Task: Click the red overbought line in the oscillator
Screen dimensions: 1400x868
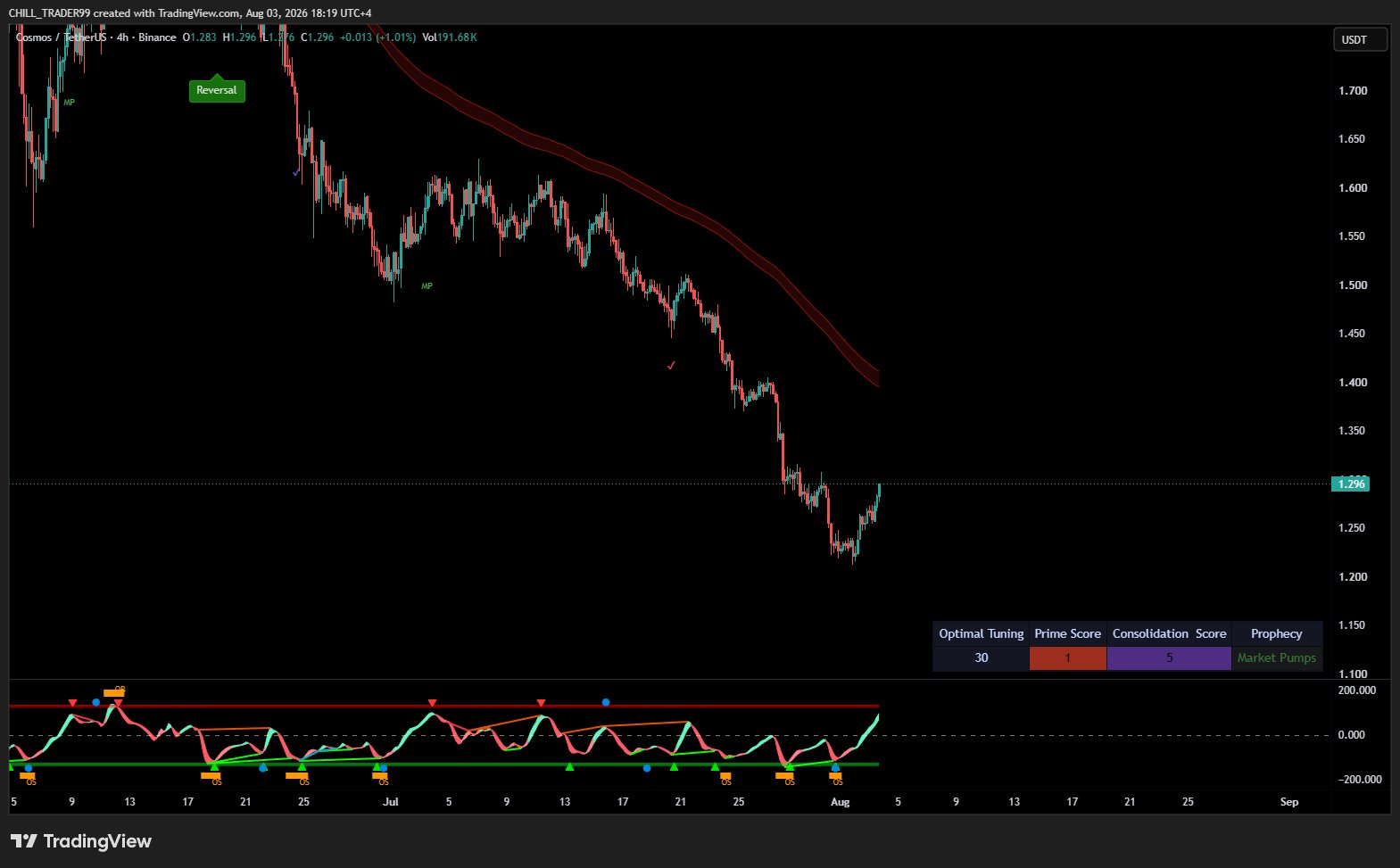Action: coord(444,707)
